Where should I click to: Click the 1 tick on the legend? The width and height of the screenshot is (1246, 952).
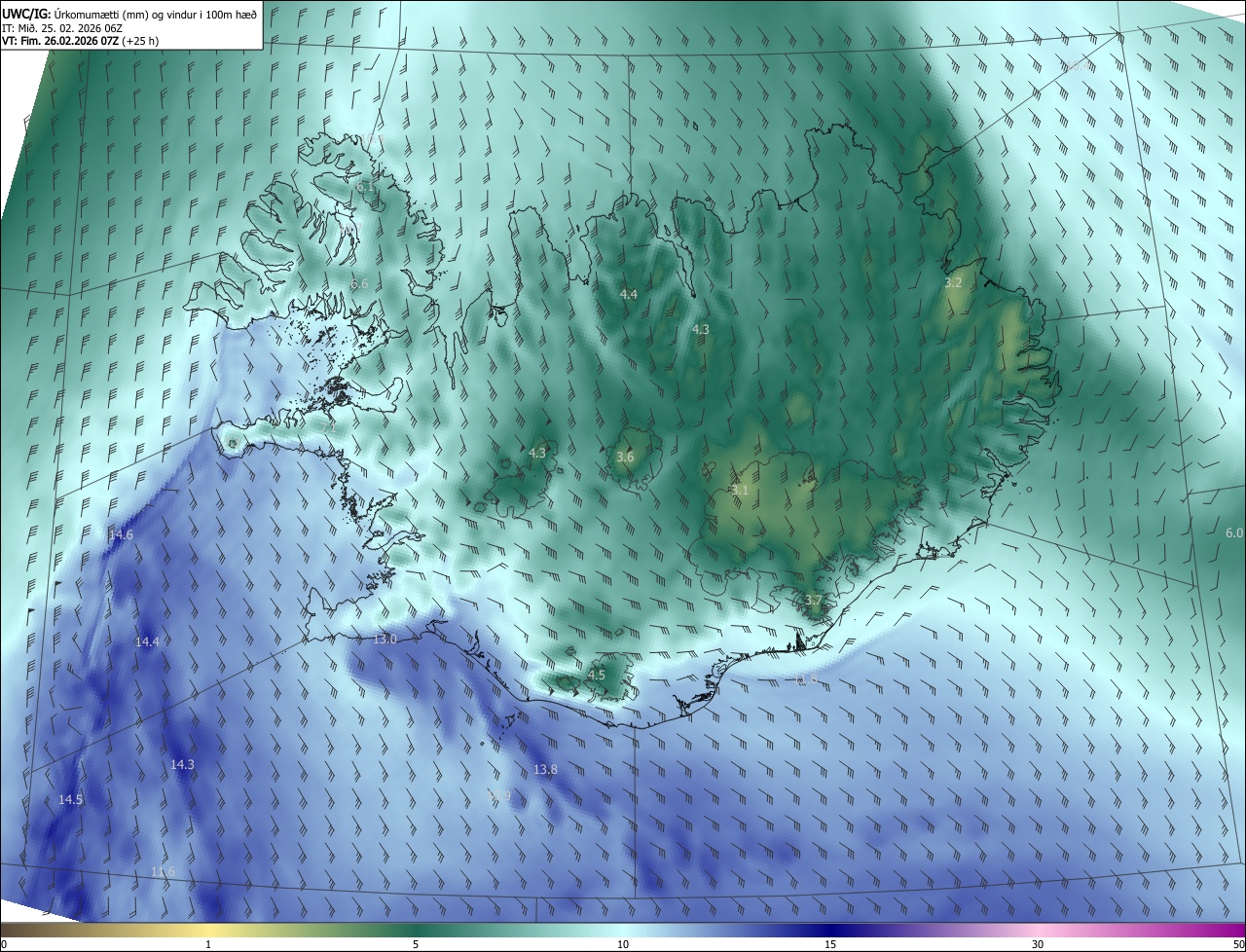208,944
